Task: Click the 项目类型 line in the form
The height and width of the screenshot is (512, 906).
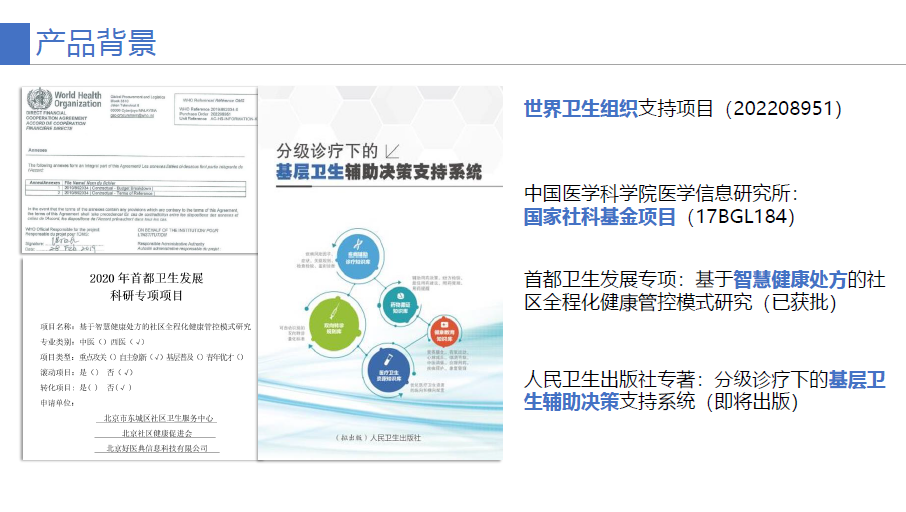Action: click(x=142, y=357)
